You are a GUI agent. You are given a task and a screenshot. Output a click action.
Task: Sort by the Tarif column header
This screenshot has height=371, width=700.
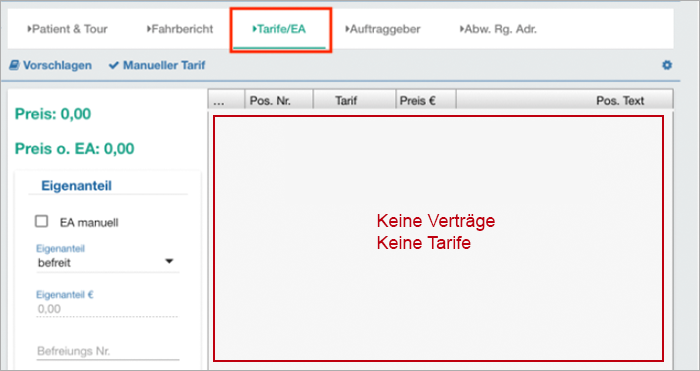tap(354, 100)
